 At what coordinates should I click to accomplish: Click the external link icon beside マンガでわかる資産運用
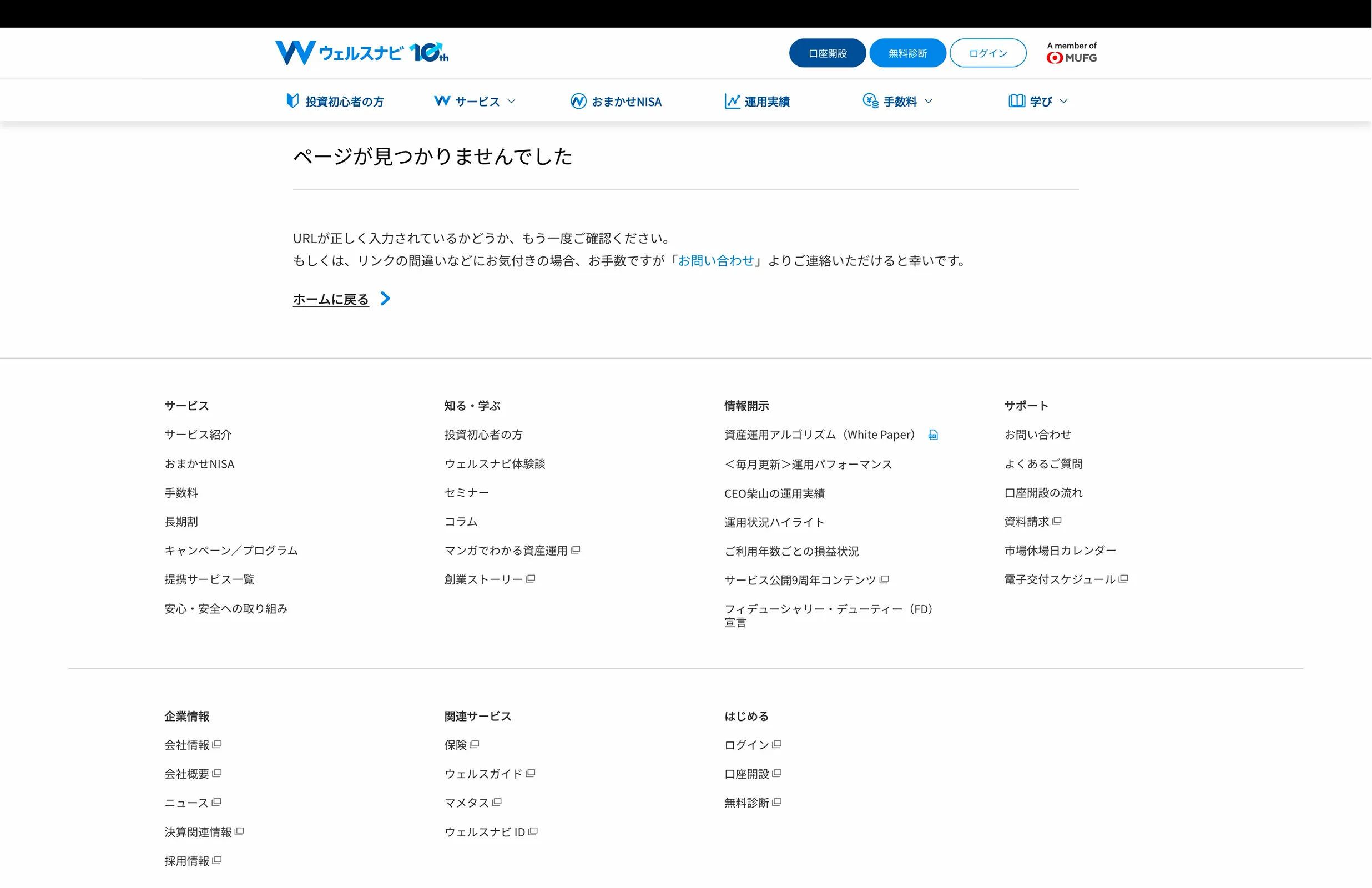pyautogui.click(x=576, y=550)
